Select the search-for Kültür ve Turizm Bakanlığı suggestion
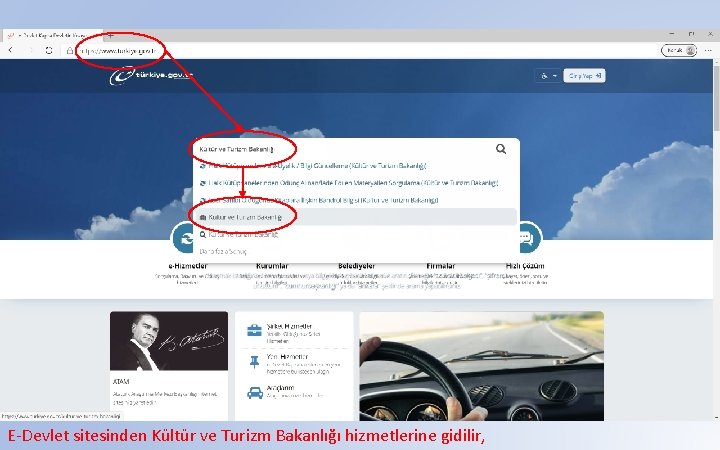 356,235
